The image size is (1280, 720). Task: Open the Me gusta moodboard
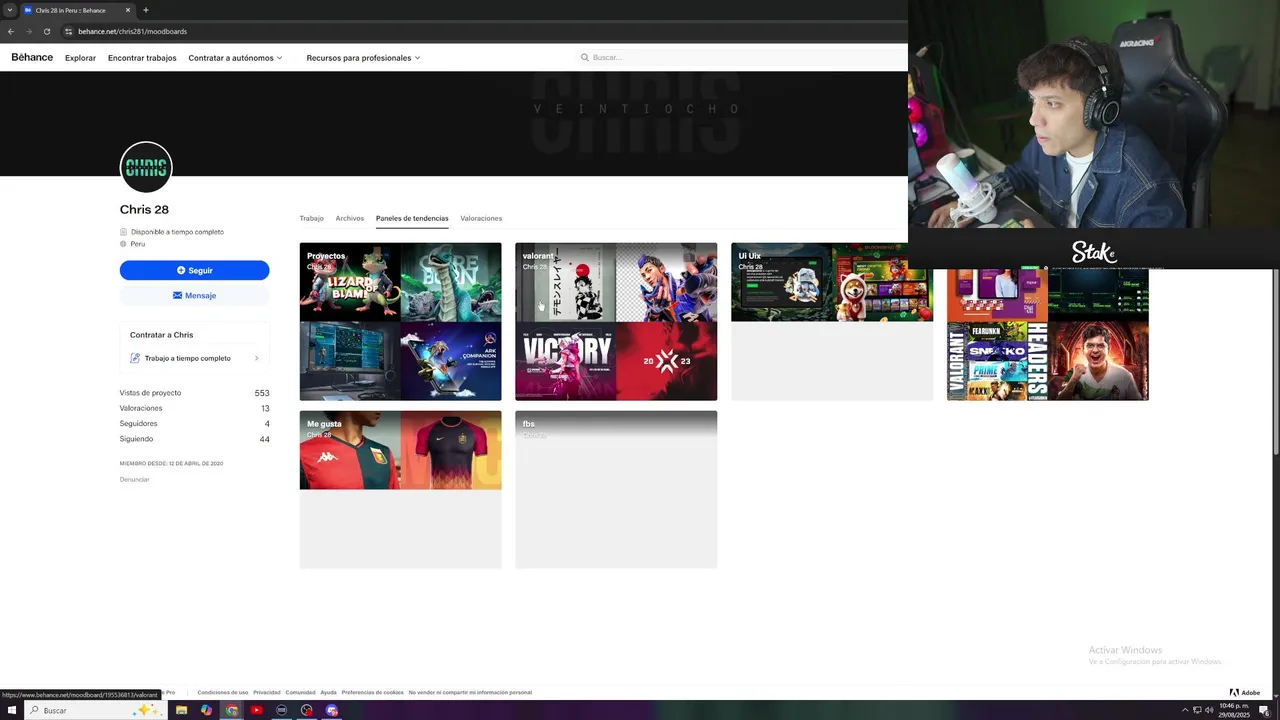(x=400, y=489)
